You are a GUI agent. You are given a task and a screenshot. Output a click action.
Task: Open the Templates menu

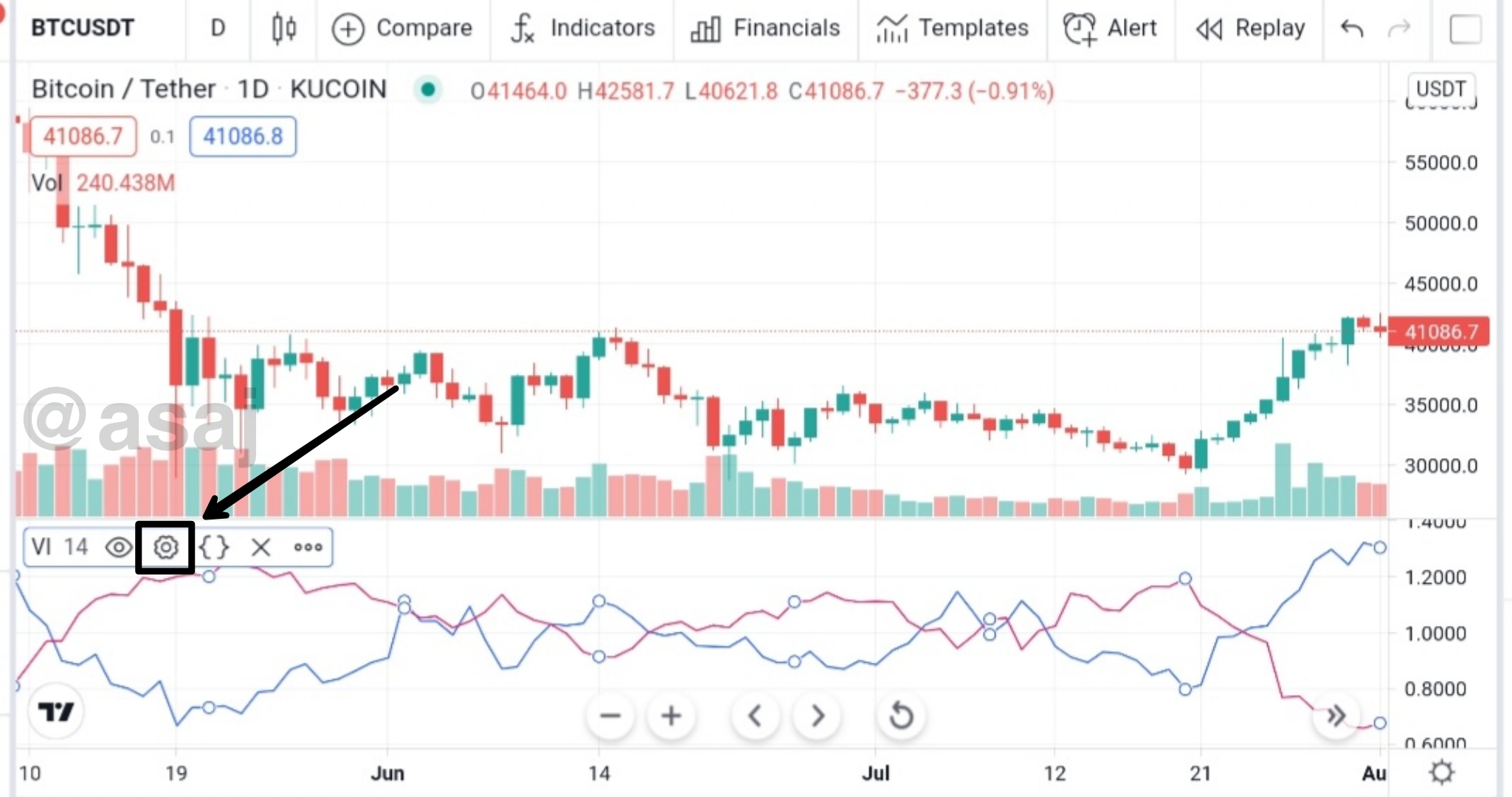[953, 29]
